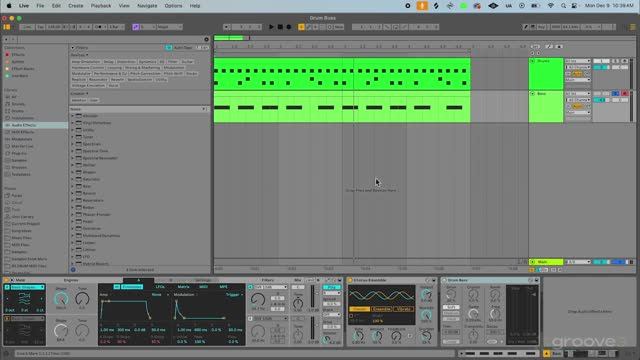Toggle the purple Scale mode icon
Image resolution: width=640 pixels, height=360 pixels.
click(136, 27)
